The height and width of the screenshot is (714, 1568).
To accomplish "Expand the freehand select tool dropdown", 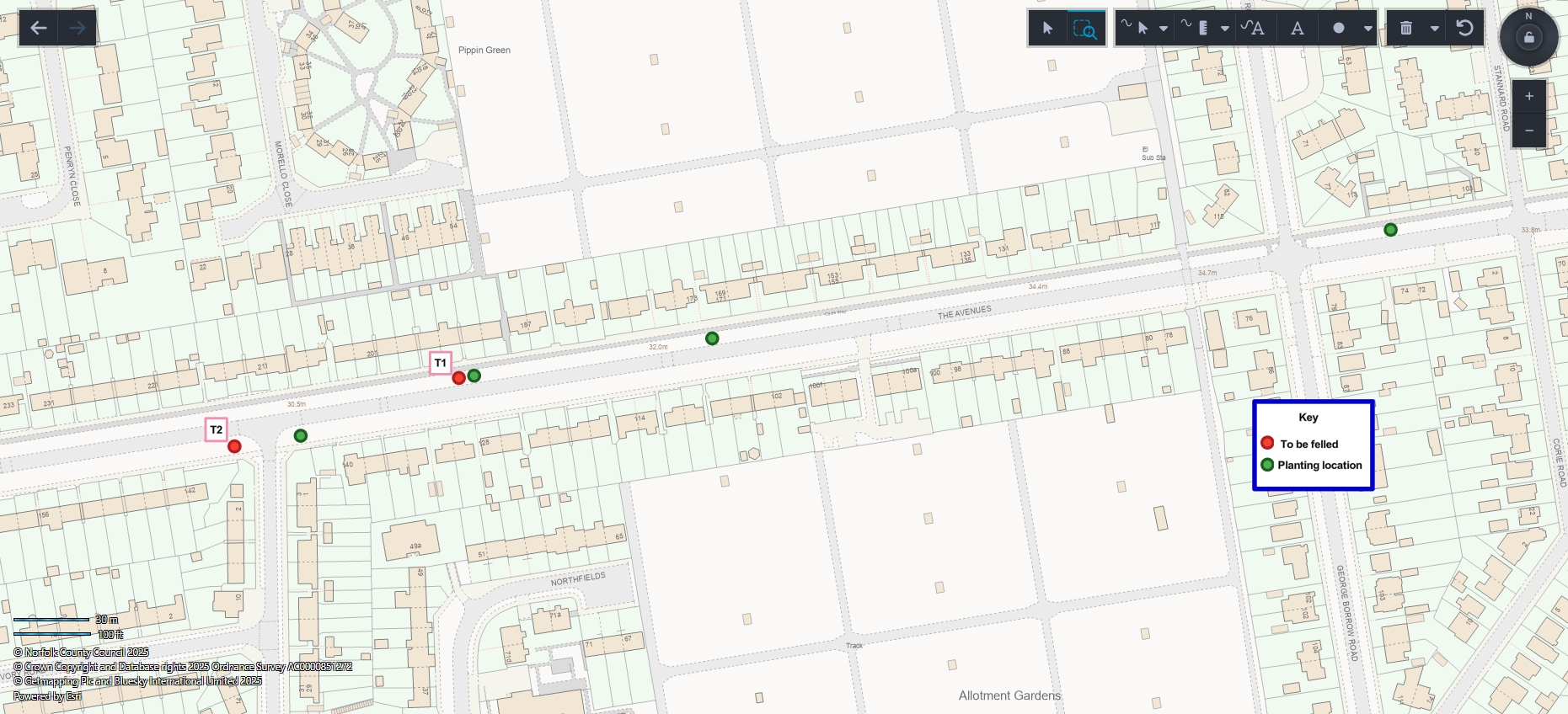I will click(1164, 29).
